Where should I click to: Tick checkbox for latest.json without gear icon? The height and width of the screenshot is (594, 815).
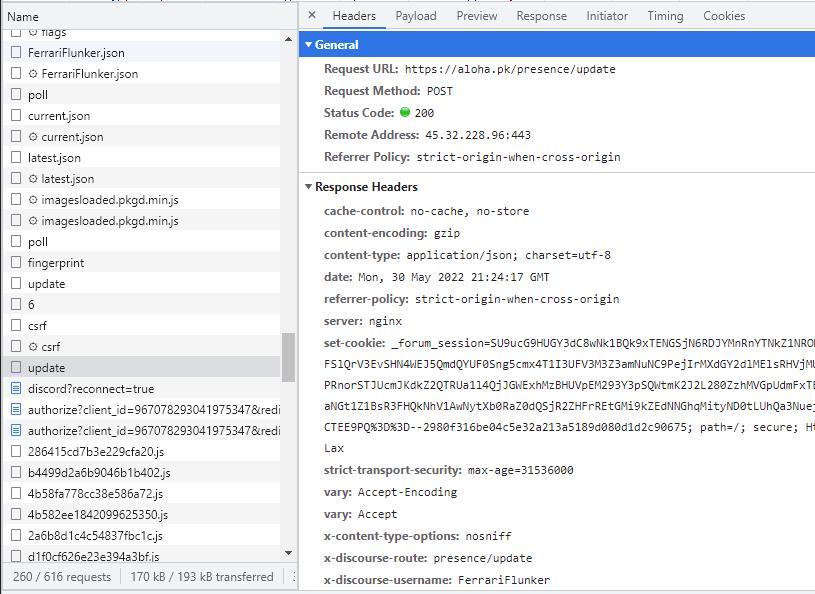coord(16,157)
